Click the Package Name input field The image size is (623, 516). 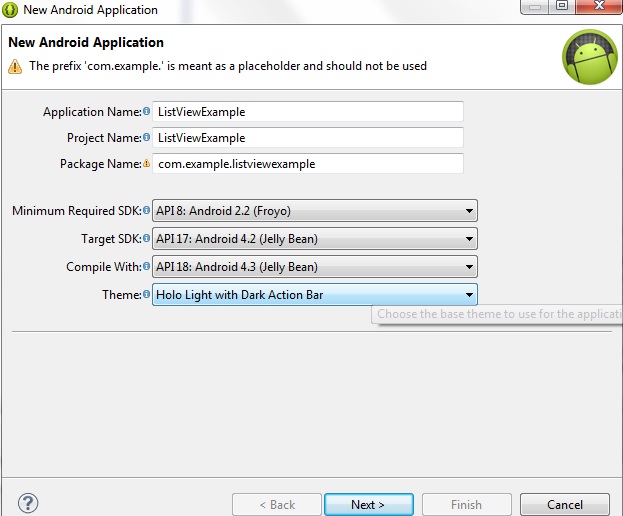pyautogui.click(x=308, y=163)
